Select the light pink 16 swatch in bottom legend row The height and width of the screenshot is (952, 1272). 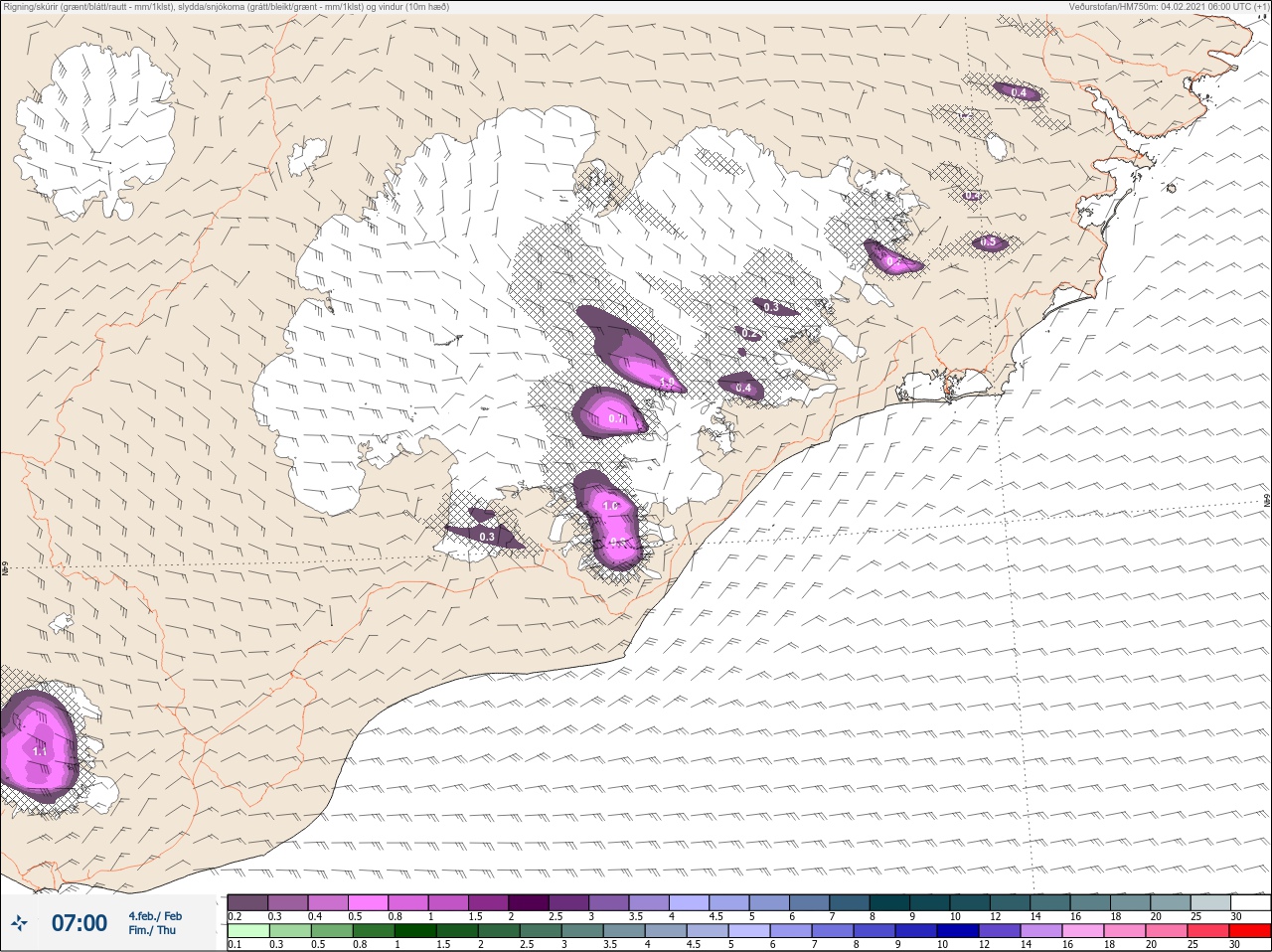click(1083, 930)
